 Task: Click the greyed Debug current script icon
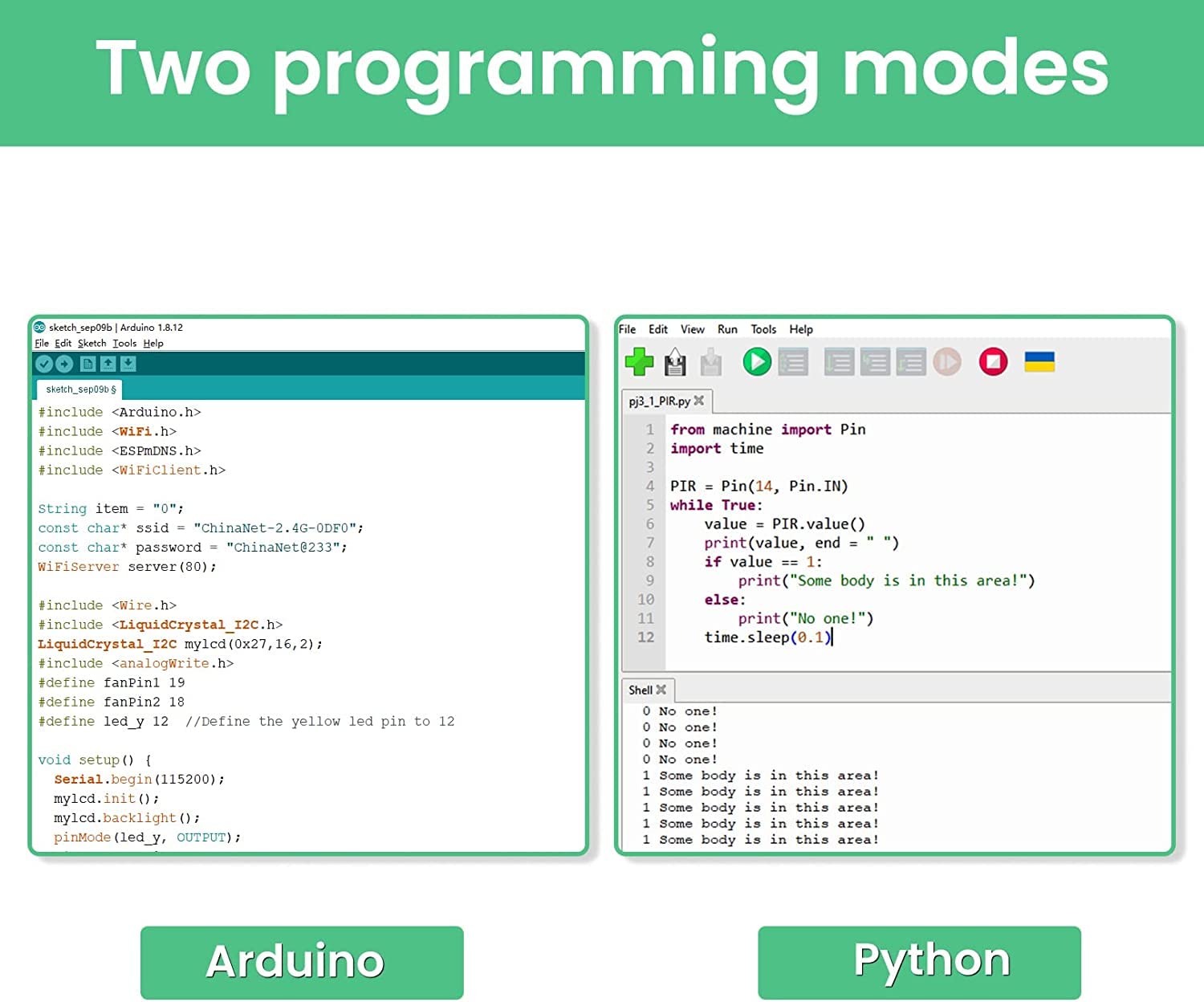pos(793,362)
